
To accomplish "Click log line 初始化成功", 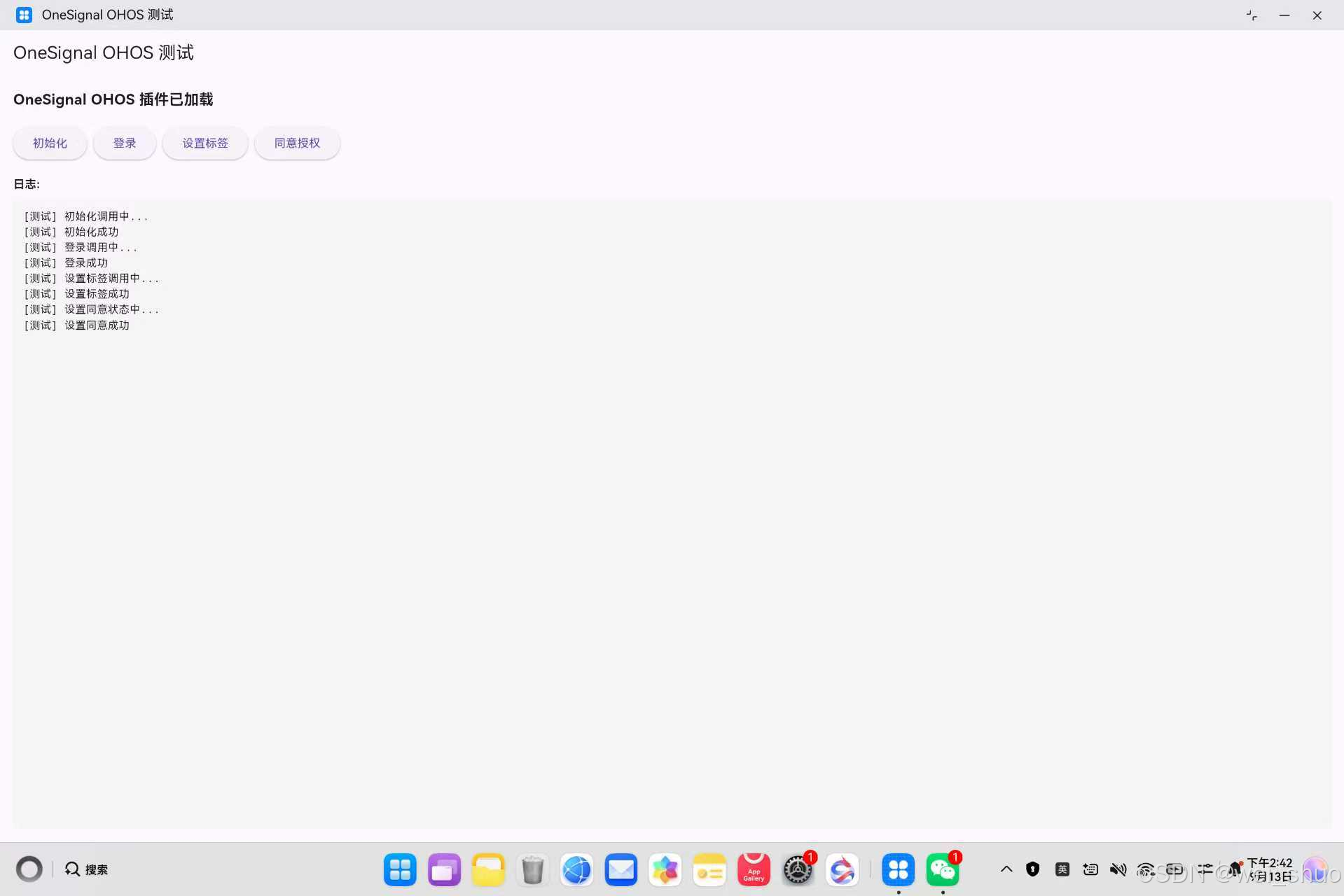I will (71, 232).
